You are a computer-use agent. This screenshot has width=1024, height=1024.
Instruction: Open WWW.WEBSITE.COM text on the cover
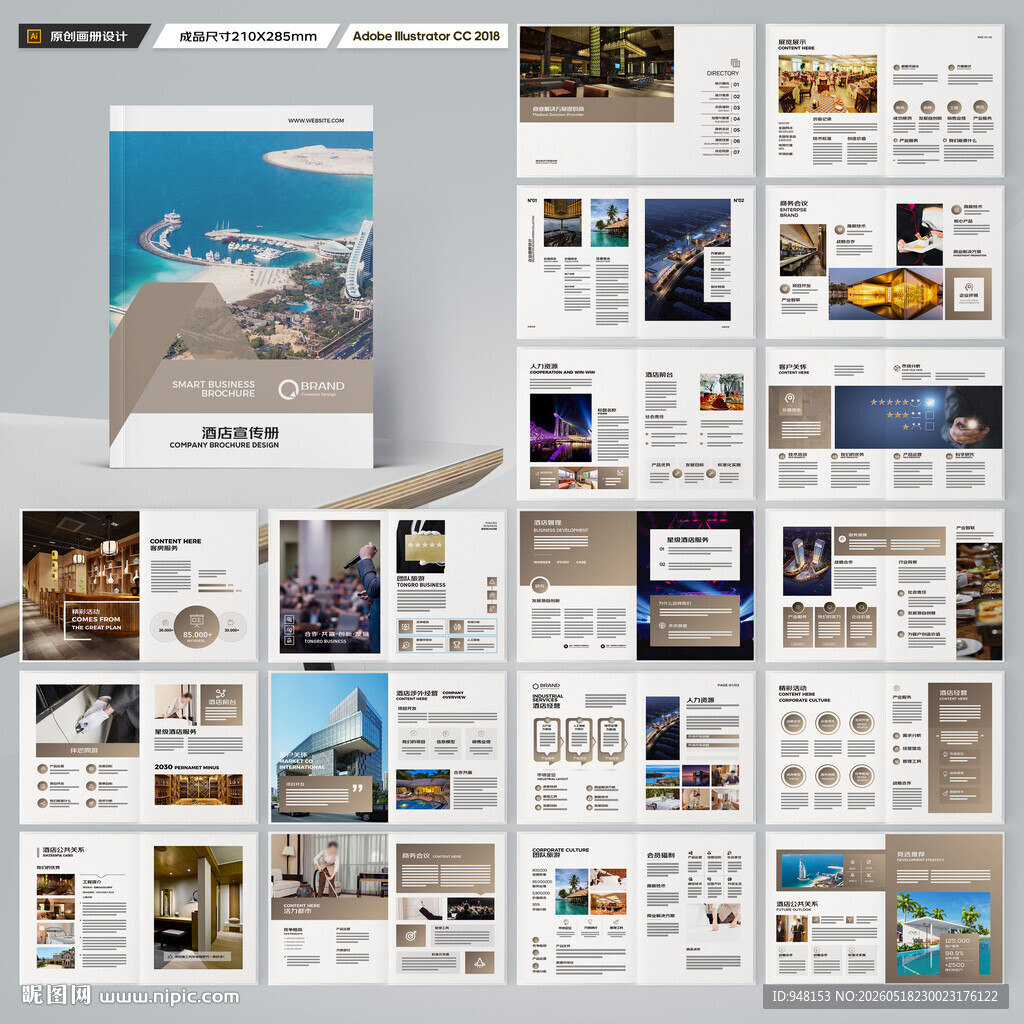pyautogui.click(x=316, y=121)
